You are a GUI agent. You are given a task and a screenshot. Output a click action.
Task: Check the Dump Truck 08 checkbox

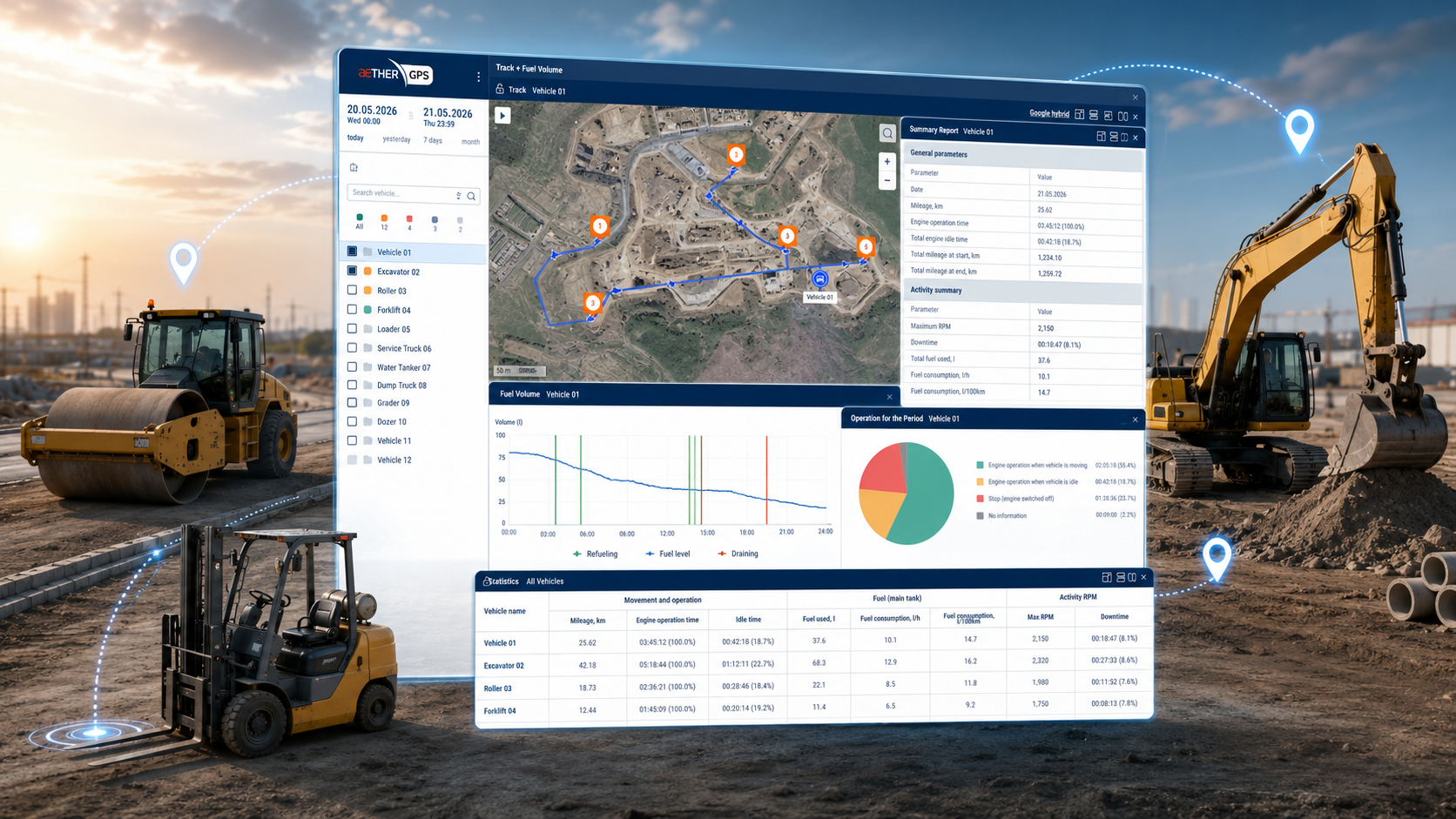coord(352,385)
